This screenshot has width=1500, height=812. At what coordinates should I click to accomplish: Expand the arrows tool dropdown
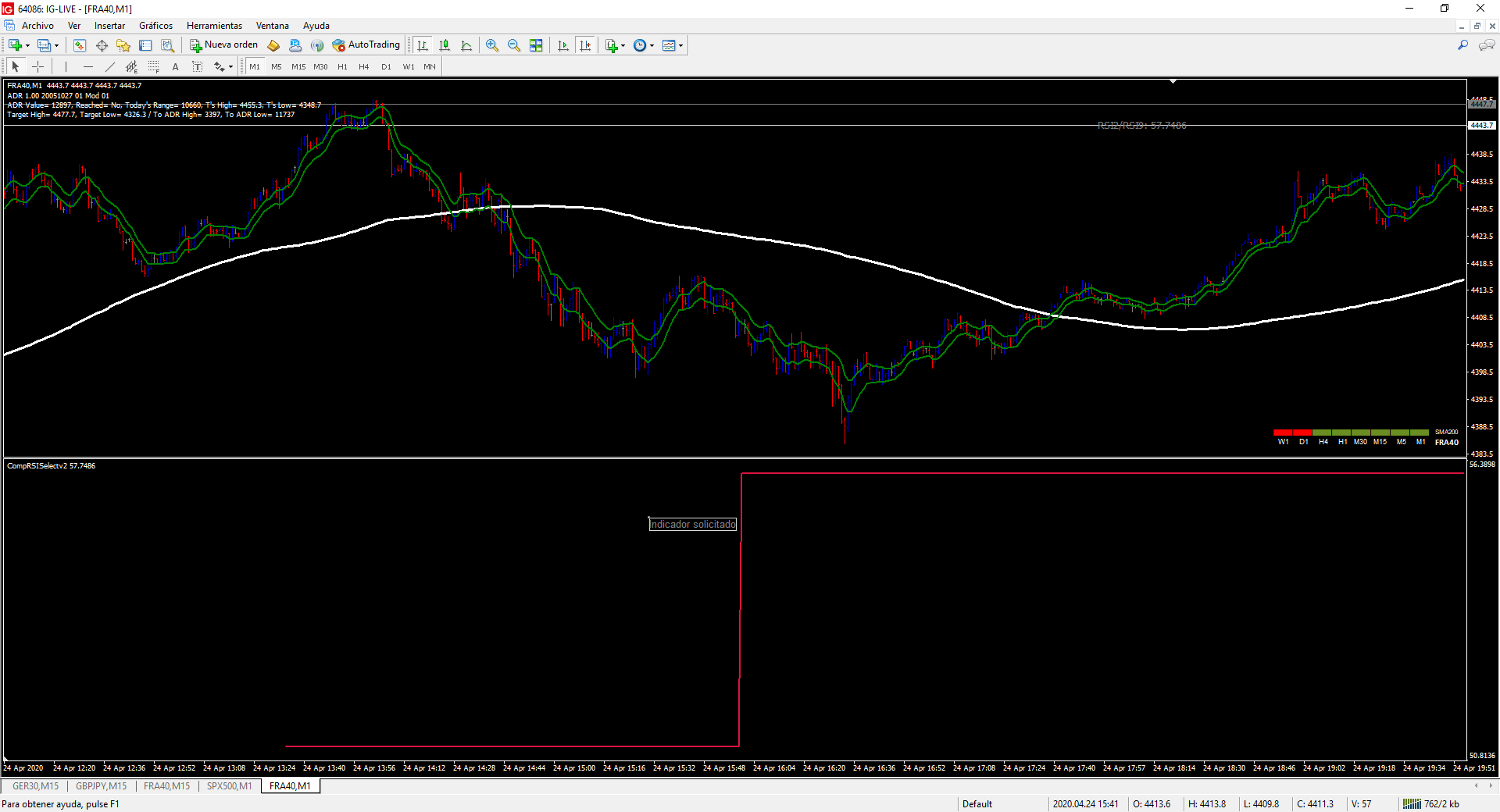click(x=230, y=66)
